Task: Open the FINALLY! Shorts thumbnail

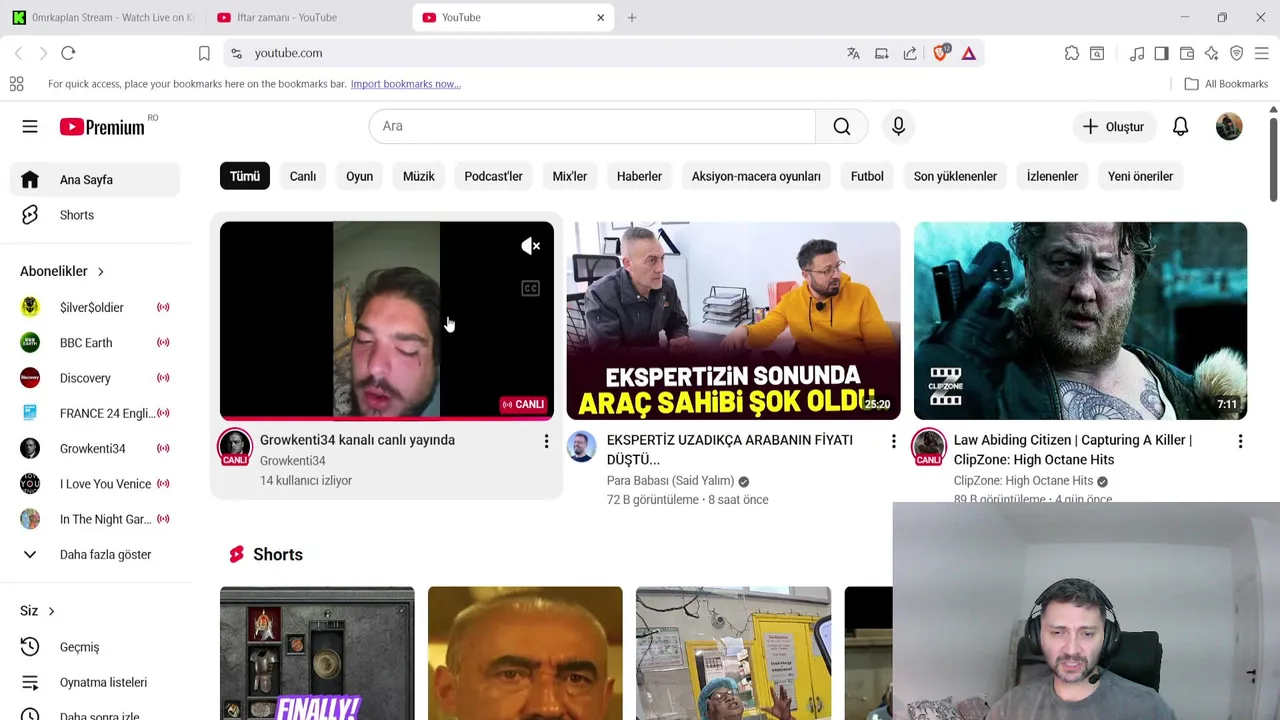Action: coord(317,653)
